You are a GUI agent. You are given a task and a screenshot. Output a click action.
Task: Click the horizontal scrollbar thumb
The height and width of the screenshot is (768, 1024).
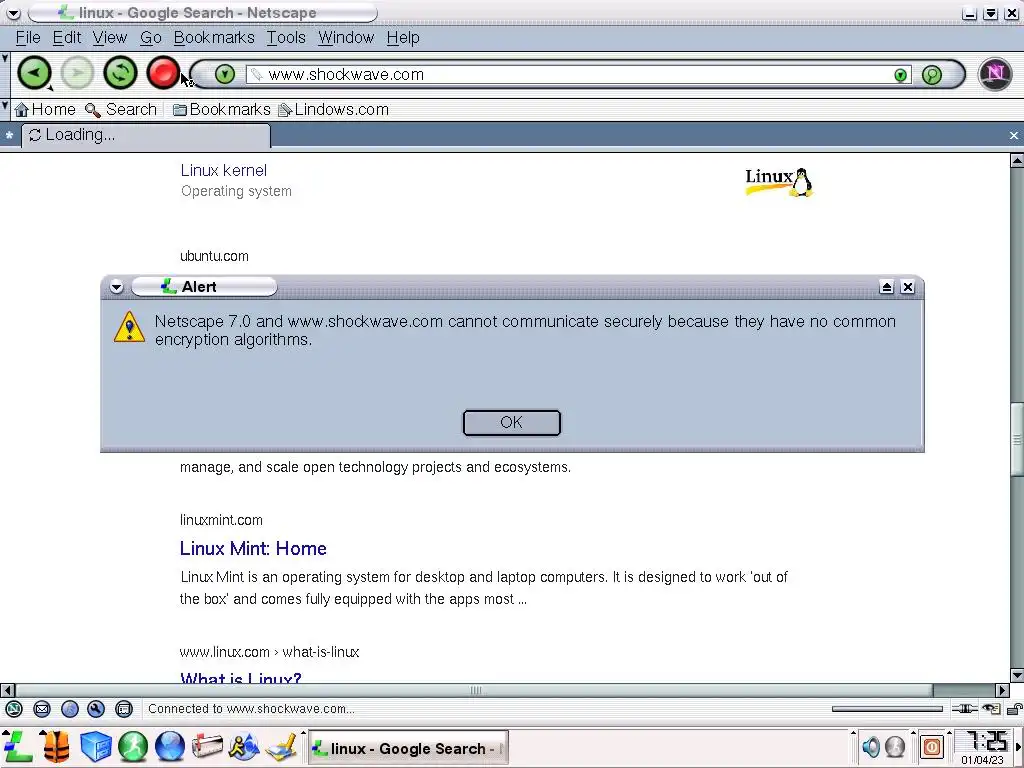(x=475, y=690)
